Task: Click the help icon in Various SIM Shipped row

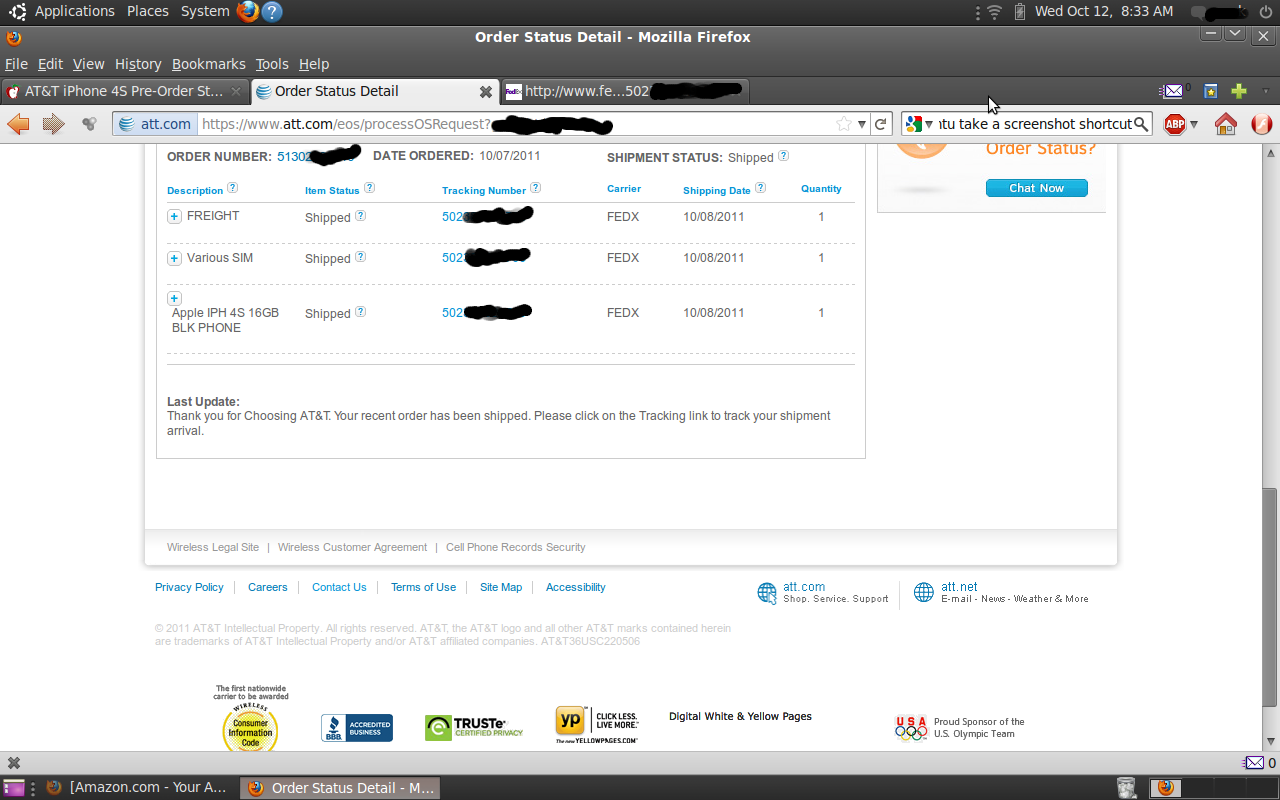Action: (x=360, y=257)
